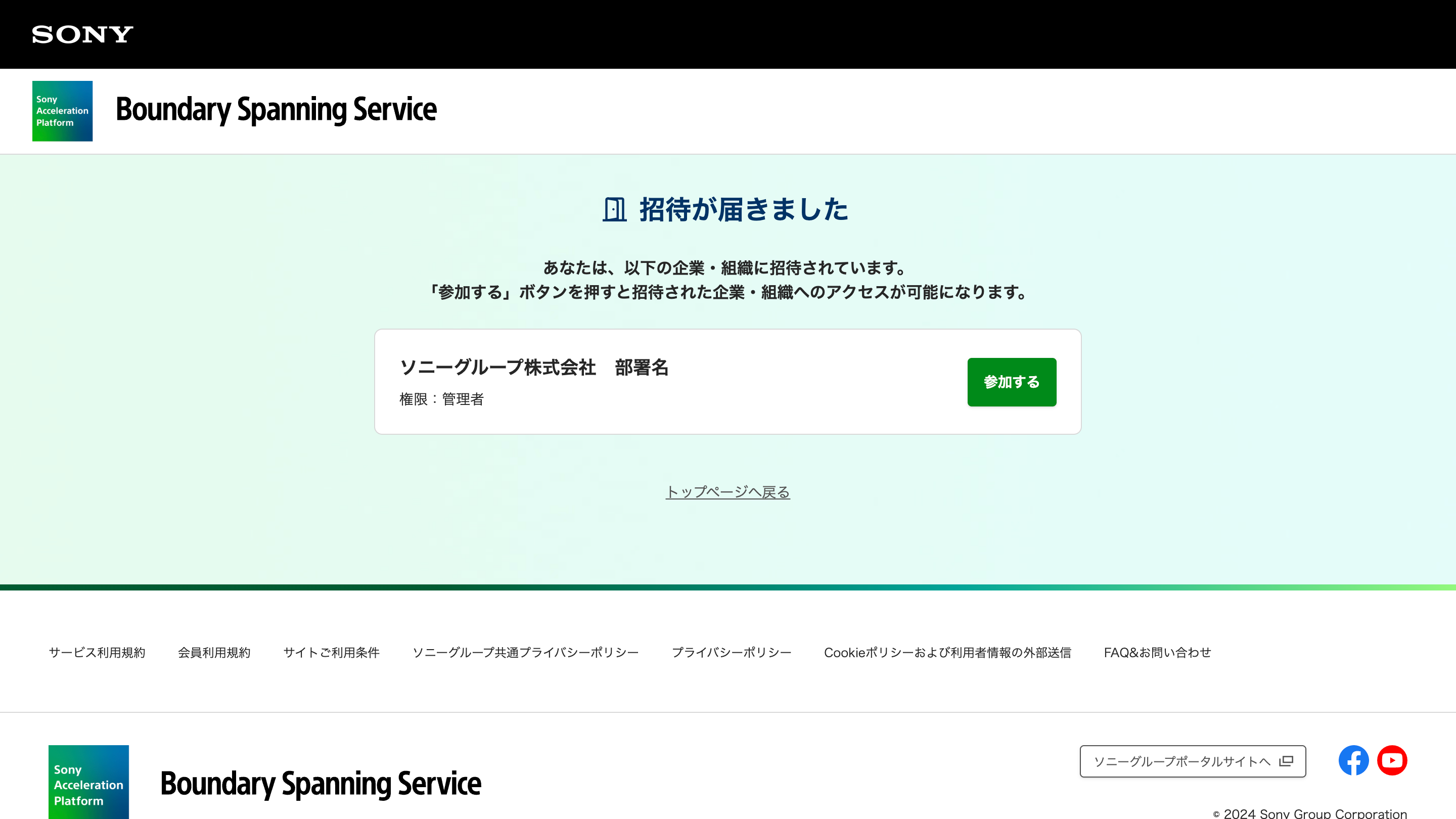This screenshot has width=1456, height=819.
Task: Click the Boundary Spanning Service header logo text
Action: 276,110
